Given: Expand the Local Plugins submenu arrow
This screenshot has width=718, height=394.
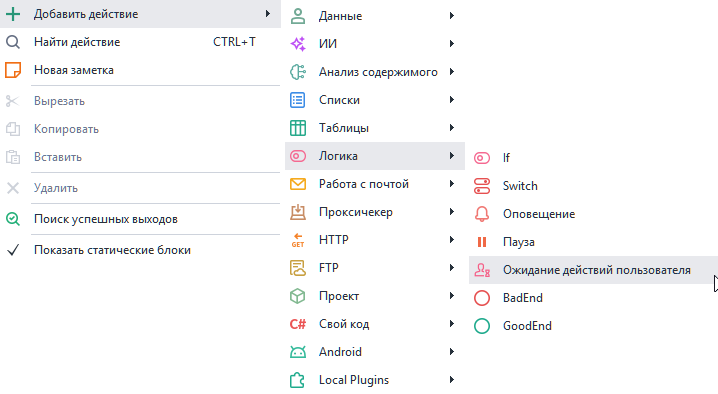Looking at the screenshot, I should point(451,380).
